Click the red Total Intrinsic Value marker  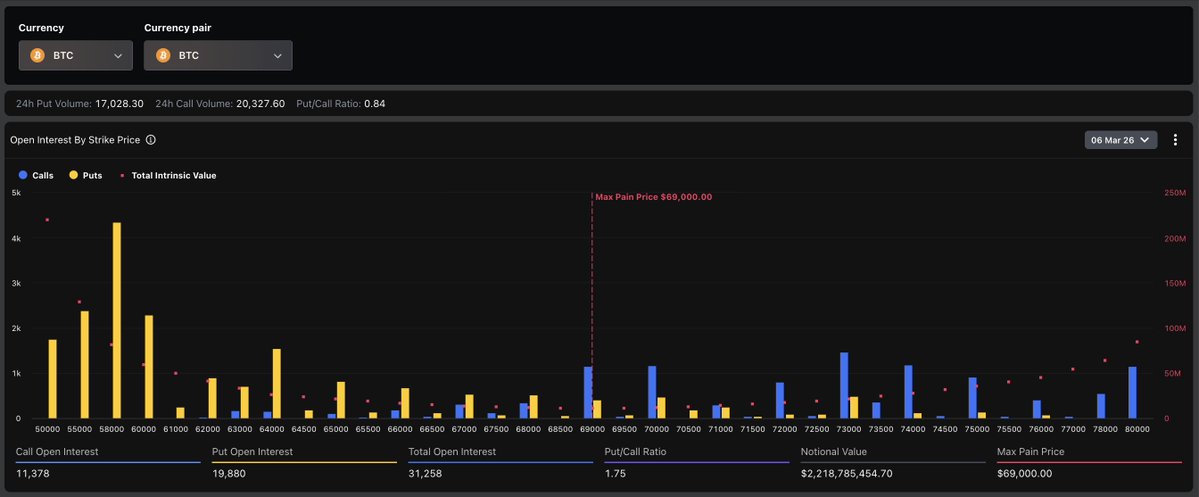click(122, 175)
